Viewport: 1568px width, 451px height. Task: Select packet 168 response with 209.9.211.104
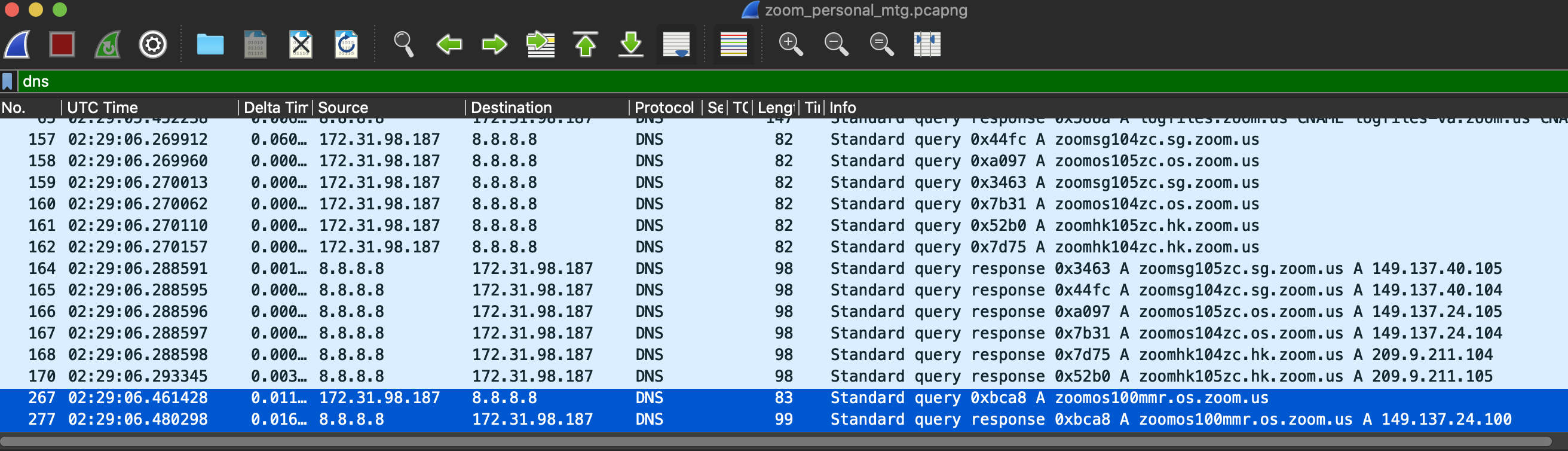click(x=784, y=355)
